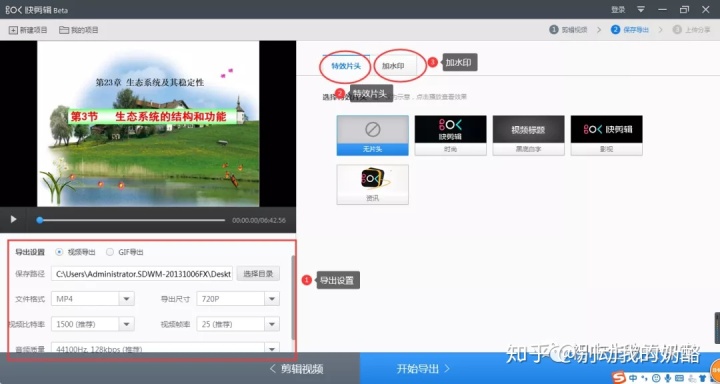Minimize the 快剪辑 window
This screenshot has height=384, width=720.
[662, 10]
